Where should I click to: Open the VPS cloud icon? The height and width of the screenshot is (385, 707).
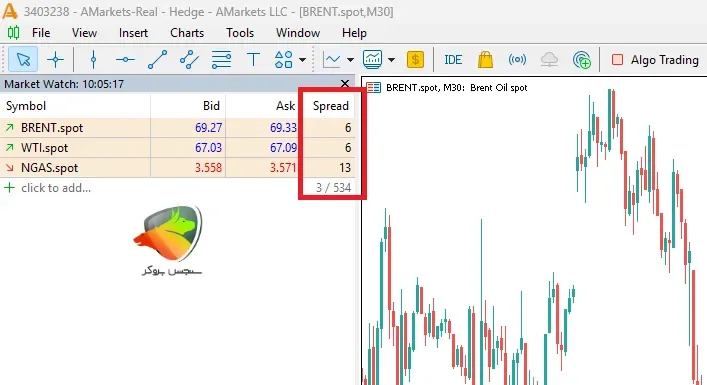click(x=549, y=60)
